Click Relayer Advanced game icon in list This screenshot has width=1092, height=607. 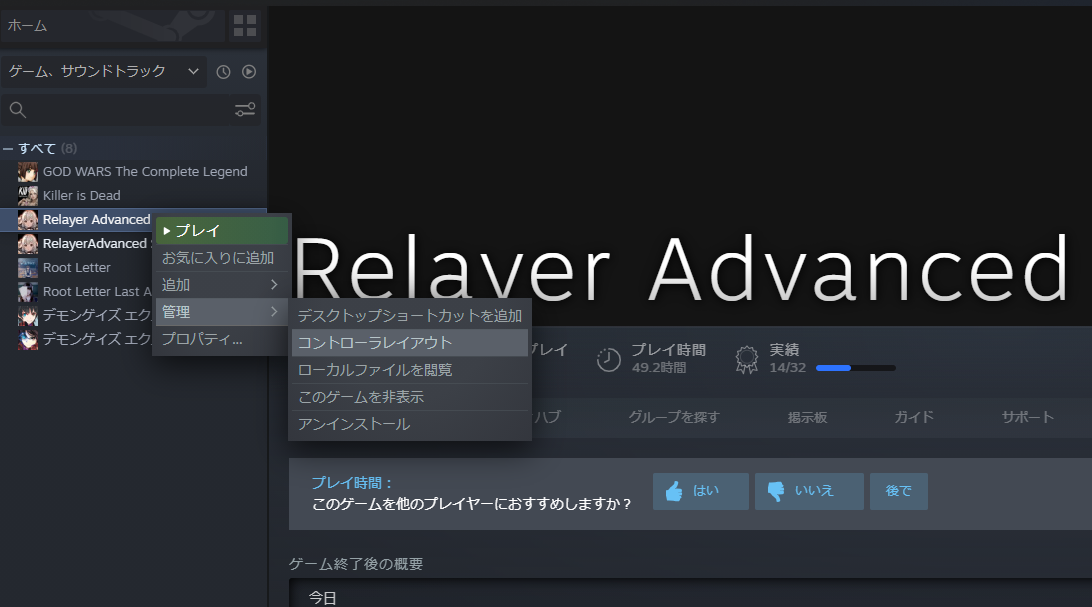pyautogui.click(x=28, y=220)
